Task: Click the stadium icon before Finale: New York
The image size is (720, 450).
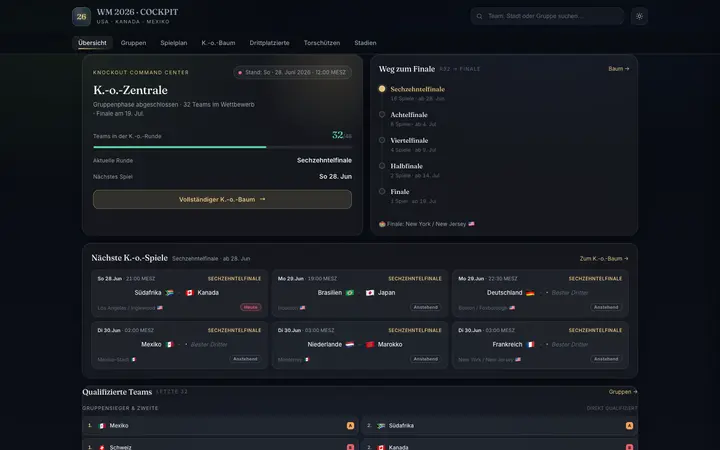Action: (x=382, y=224)
